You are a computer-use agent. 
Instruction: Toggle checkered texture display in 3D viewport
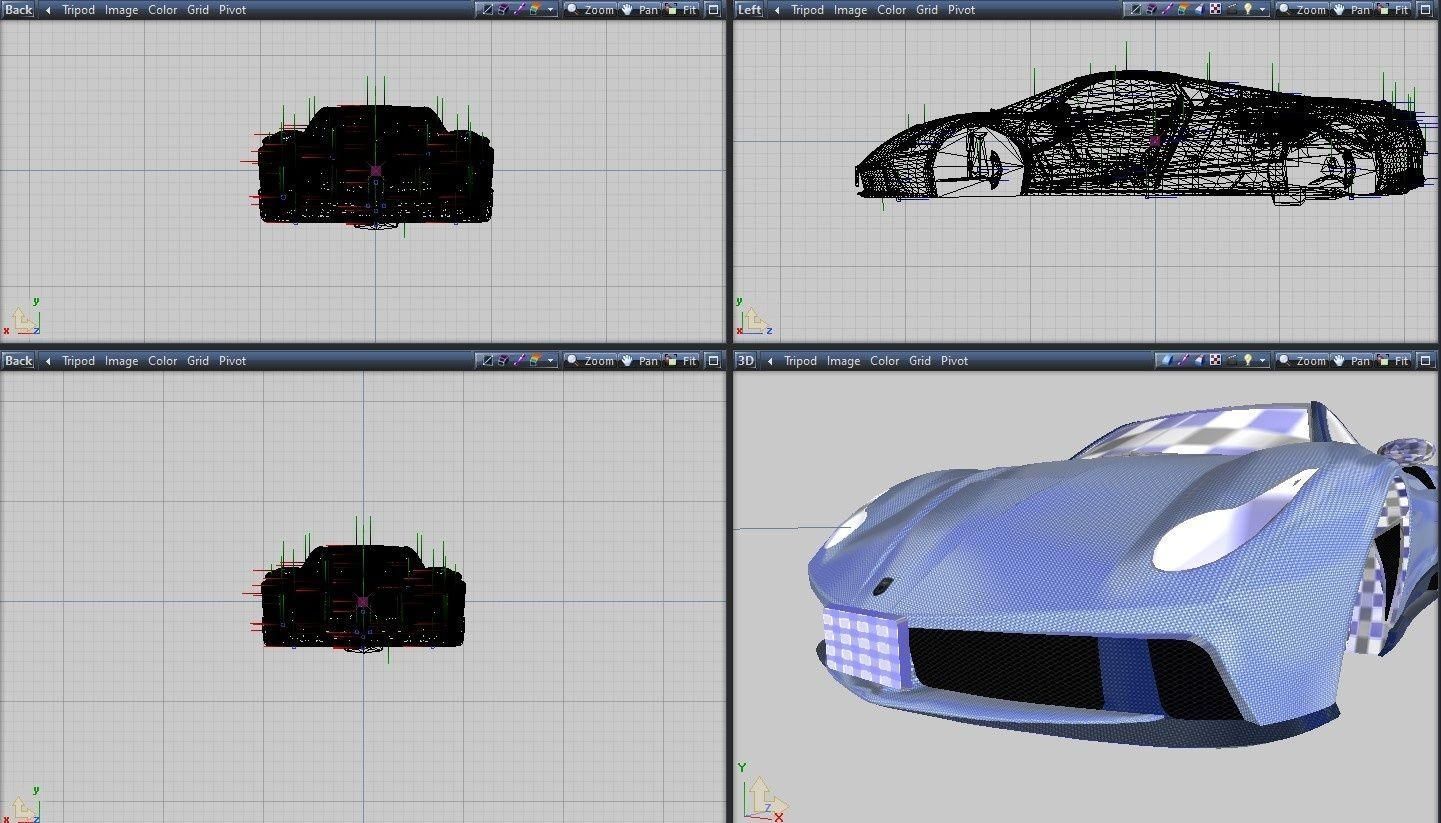1215,361
